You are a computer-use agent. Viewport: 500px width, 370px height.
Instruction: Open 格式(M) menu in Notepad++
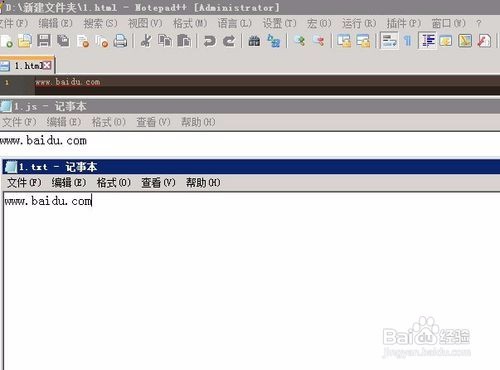point(190,23)
